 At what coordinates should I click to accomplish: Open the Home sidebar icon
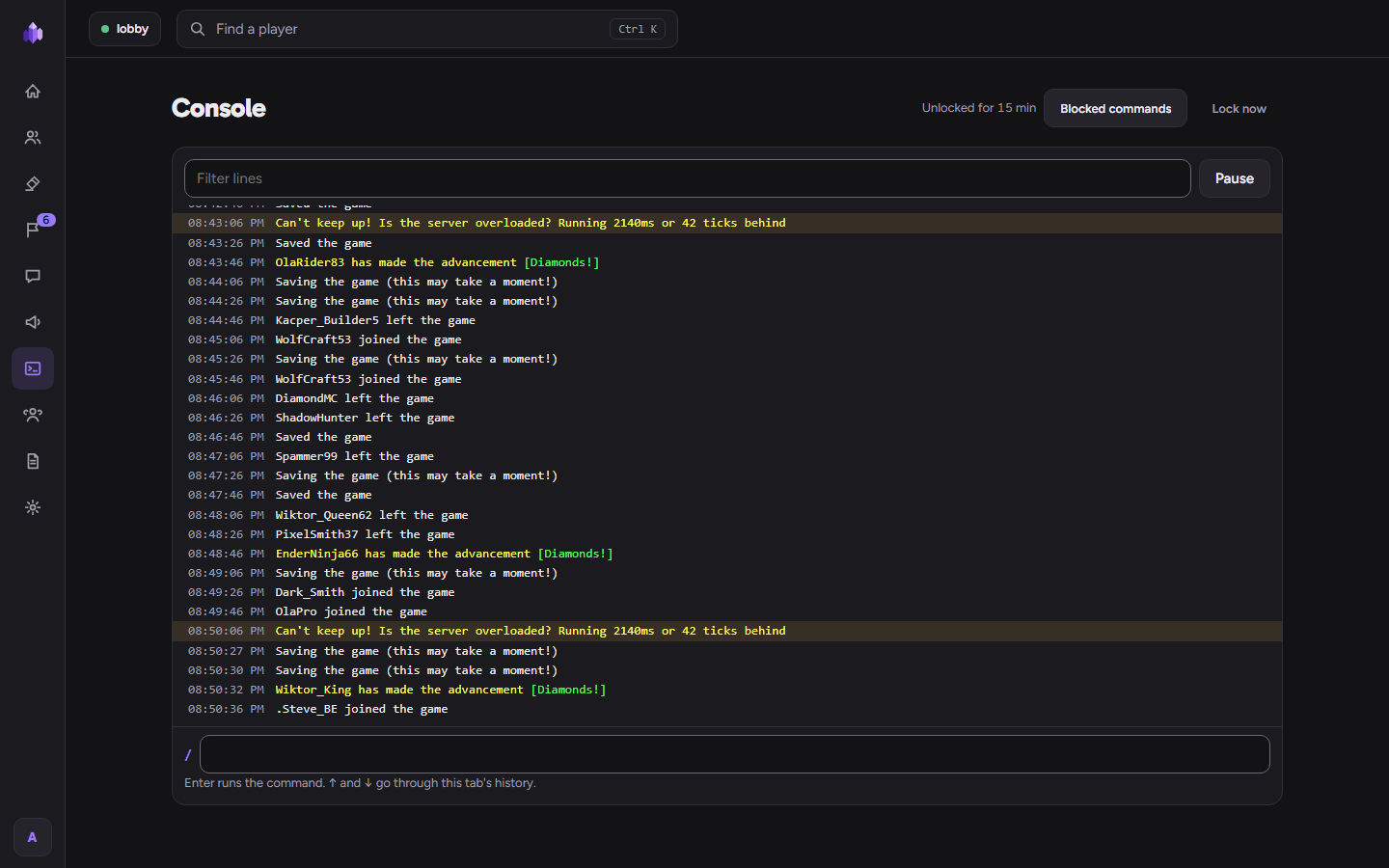pyautogui.click(x=33, y=91)
